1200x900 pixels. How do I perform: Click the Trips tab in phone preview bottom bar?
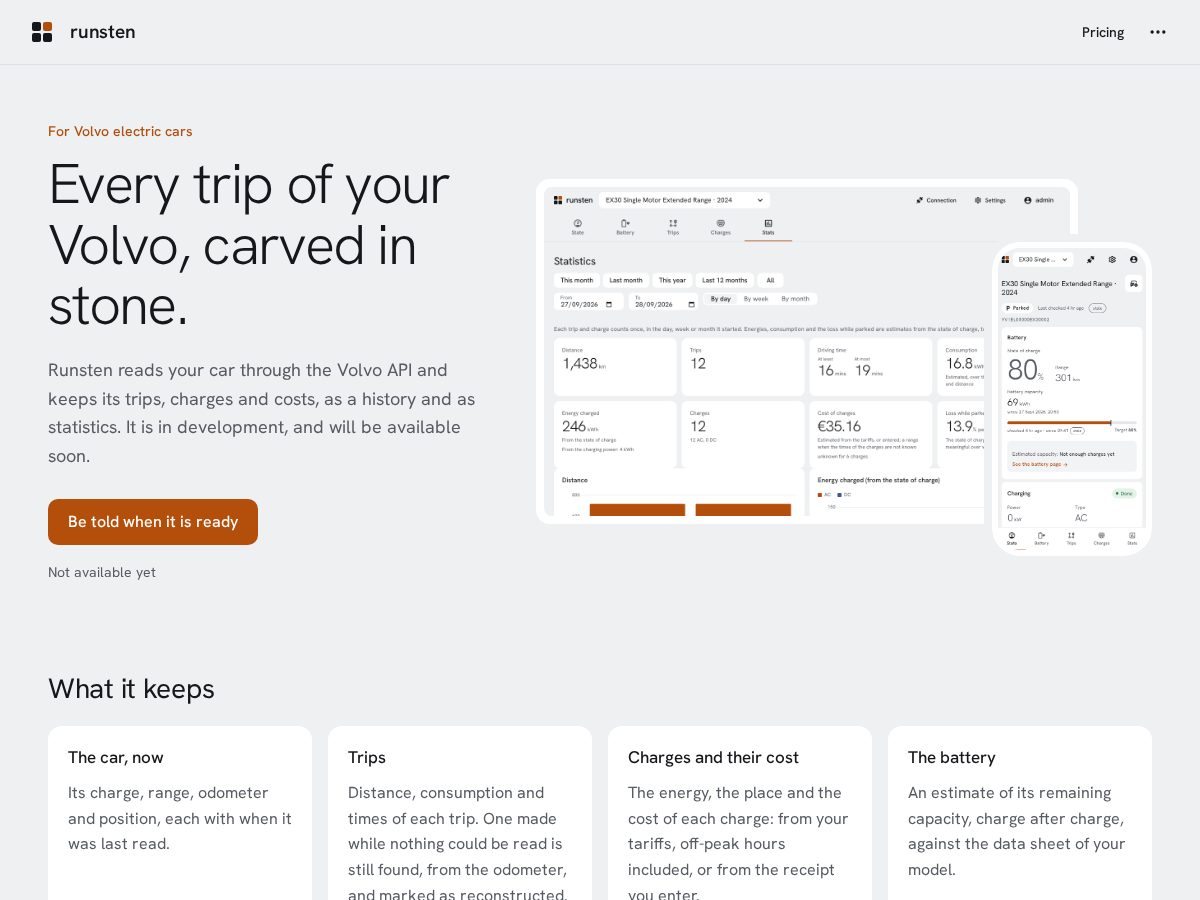click(1071, 538)
